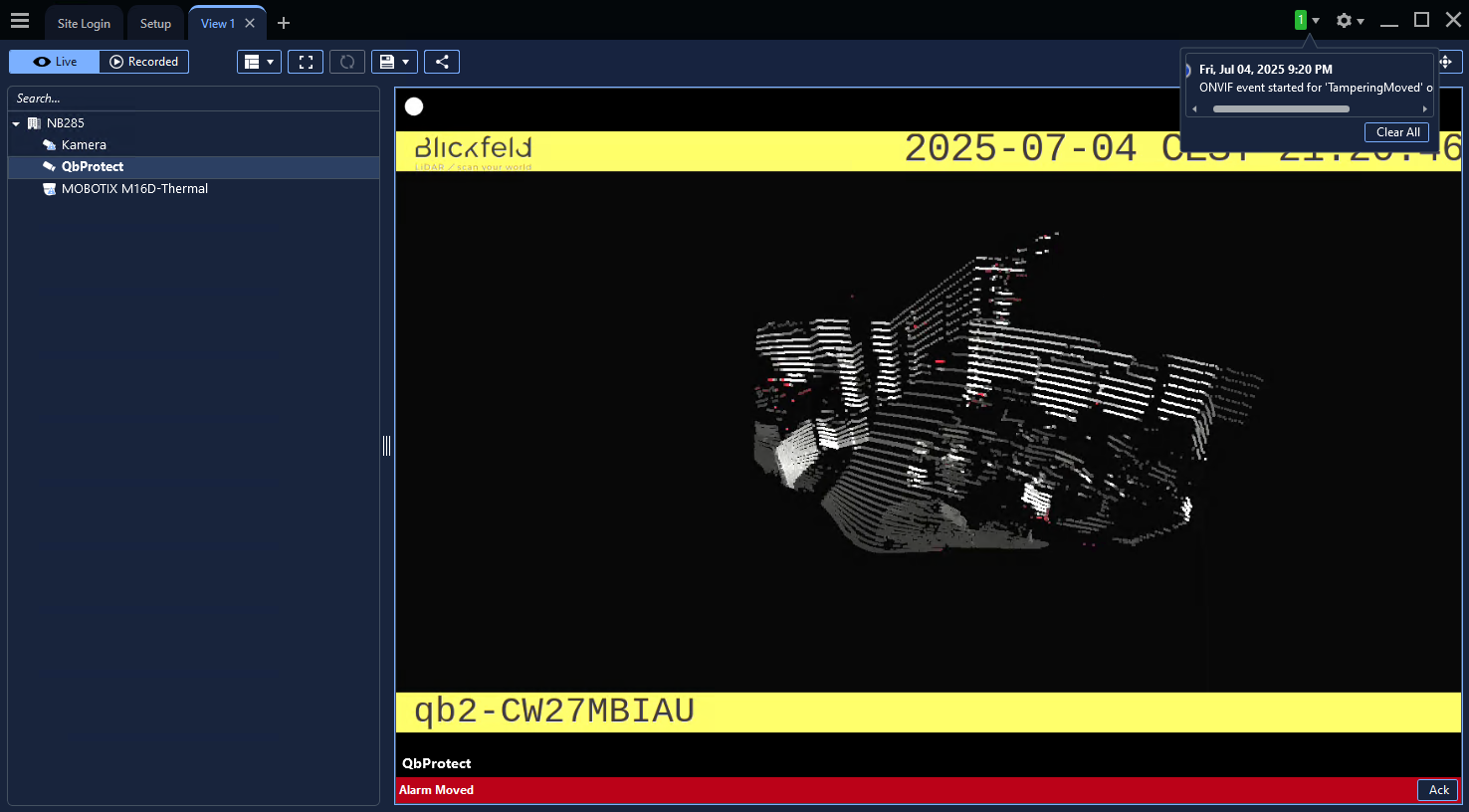Clear all notifications
Screen dimensions: 1469x812
(x=1397, y=132)
